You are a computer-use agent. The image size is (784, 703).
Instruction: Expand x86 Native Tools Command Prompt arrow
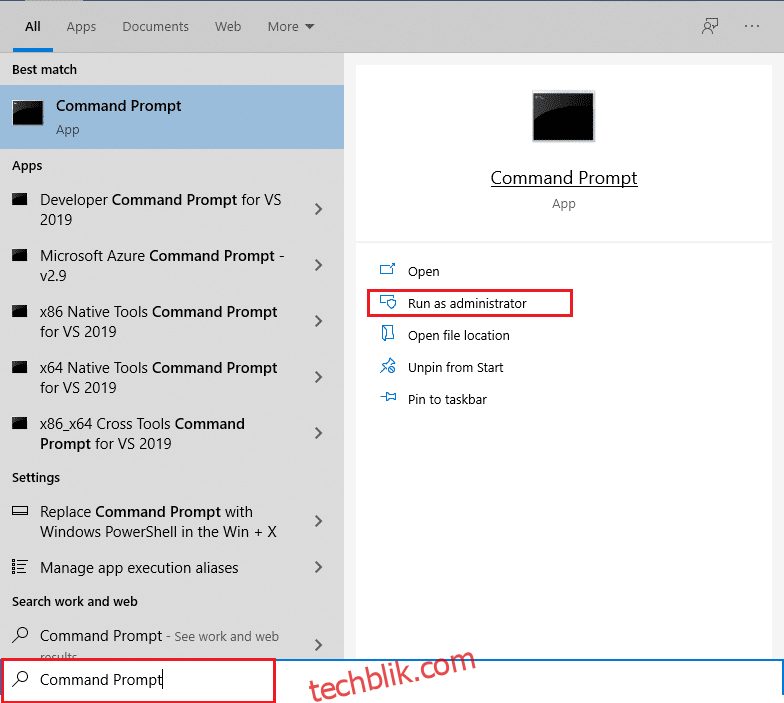(x=318, y=321)
